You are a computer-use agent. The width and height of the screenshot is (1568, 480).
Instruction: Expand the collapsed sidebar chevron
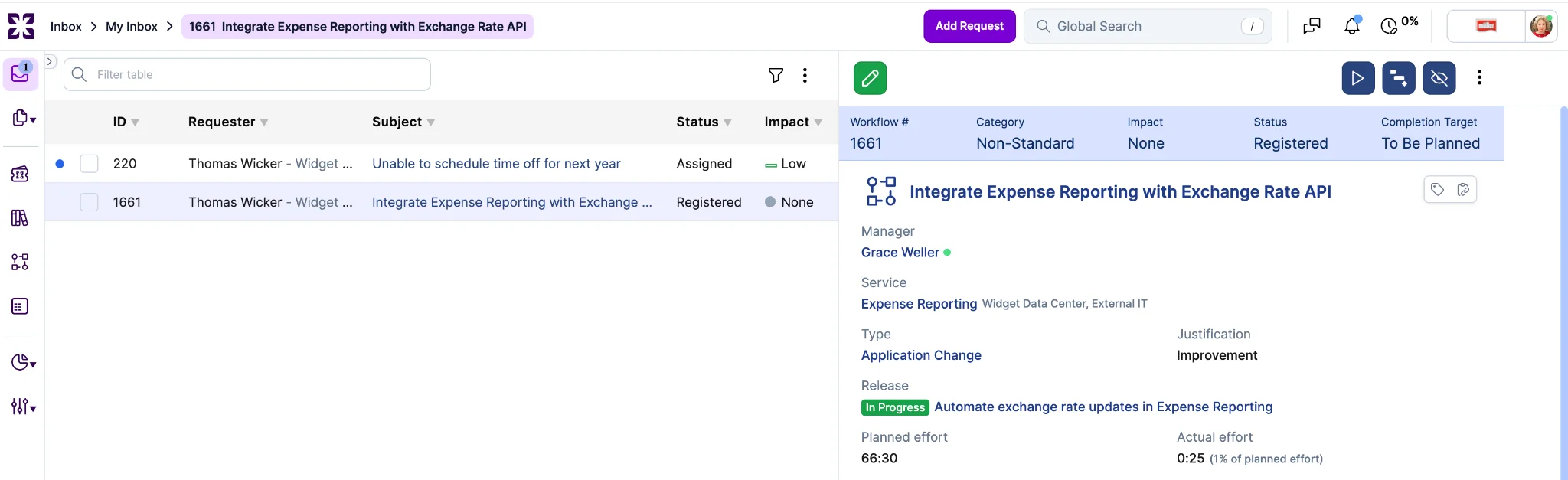[x=51, y=61]
